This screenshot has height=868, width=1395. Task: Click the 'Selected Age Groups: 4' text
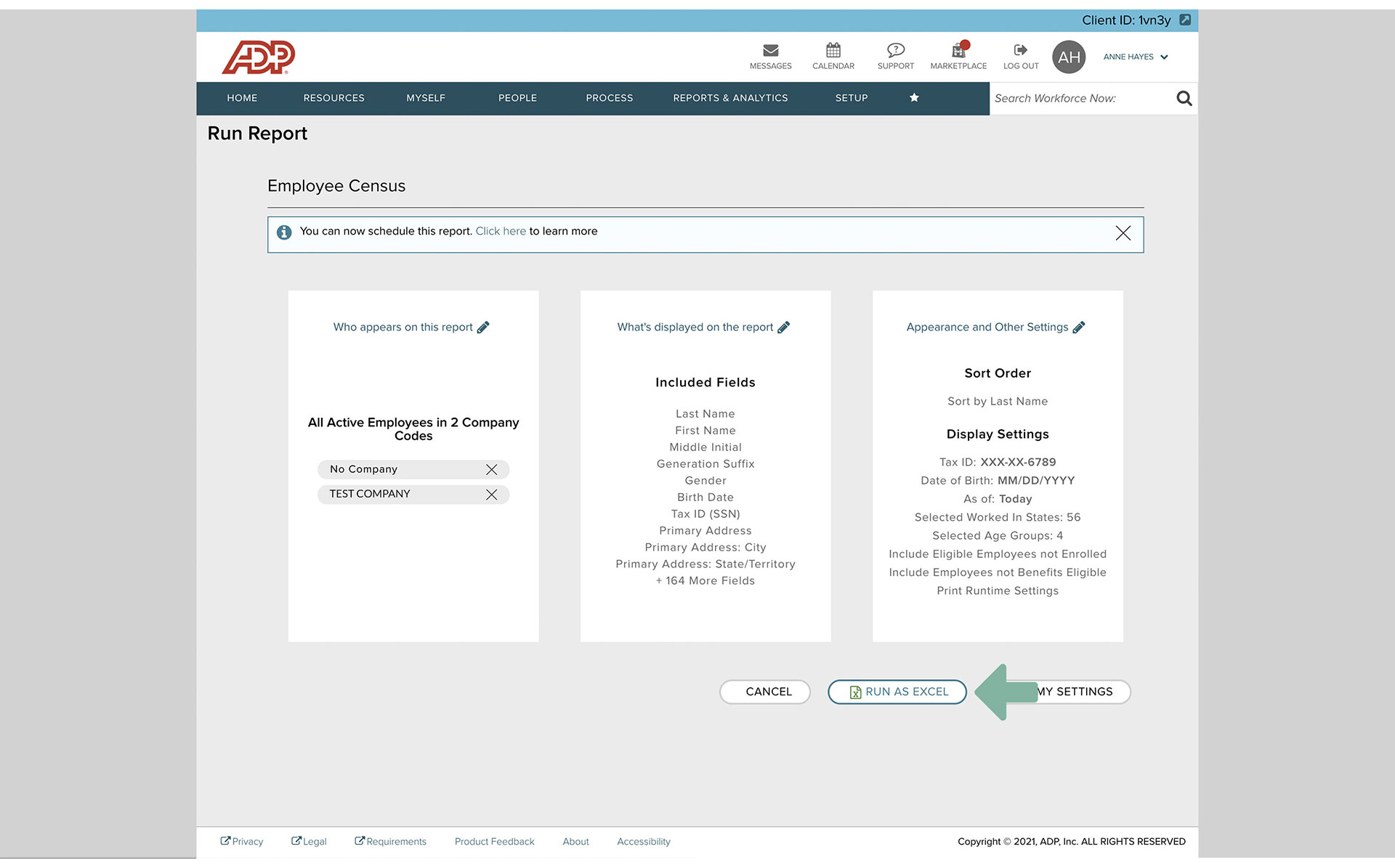pos(998,535)
